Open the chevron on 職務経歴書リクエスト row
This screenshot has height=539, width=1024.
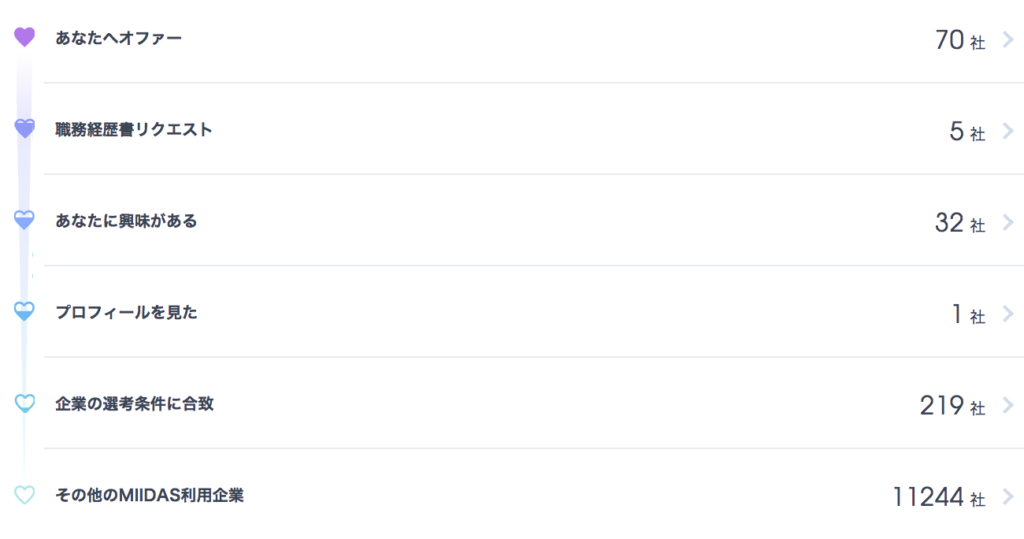click(x=1008, y=131)
